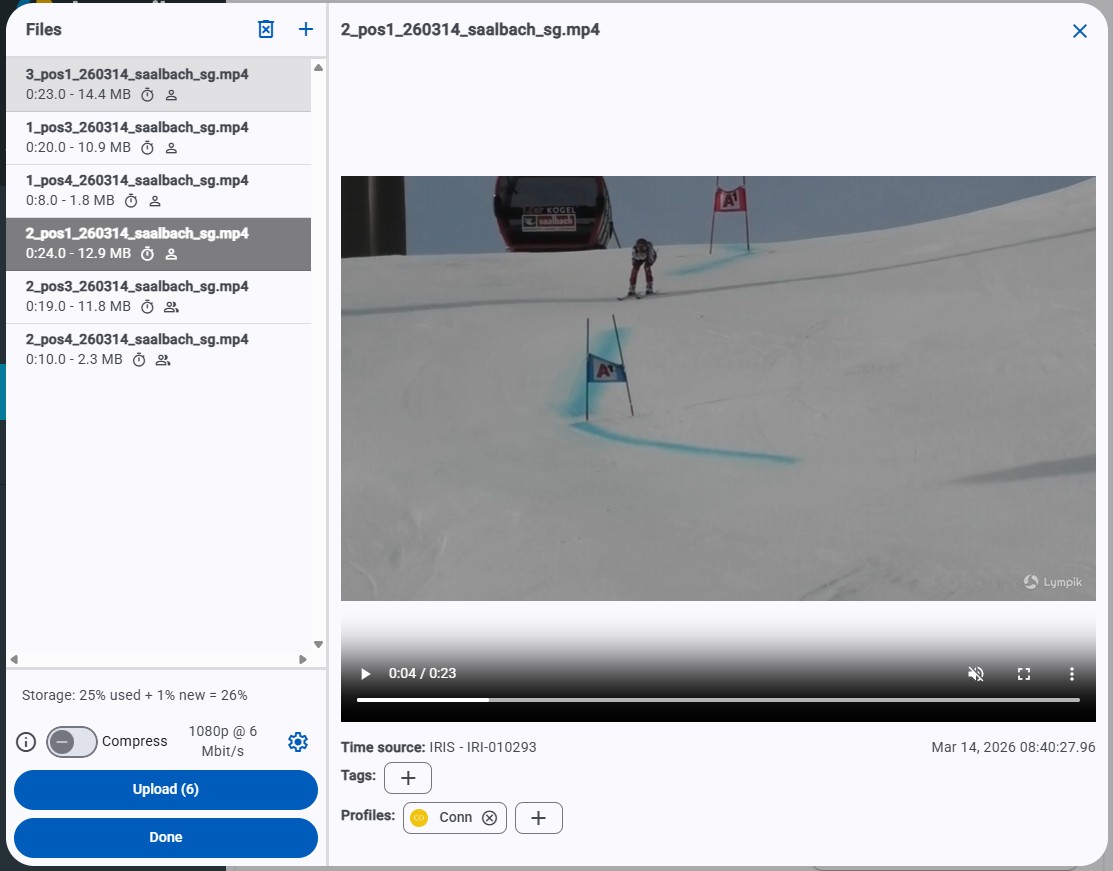The height and width of the screenshot is (871, 1113).
Task: Select file 1_pos4_260314_saalbach_sg.mp4
Action: (x=158, y=191)
